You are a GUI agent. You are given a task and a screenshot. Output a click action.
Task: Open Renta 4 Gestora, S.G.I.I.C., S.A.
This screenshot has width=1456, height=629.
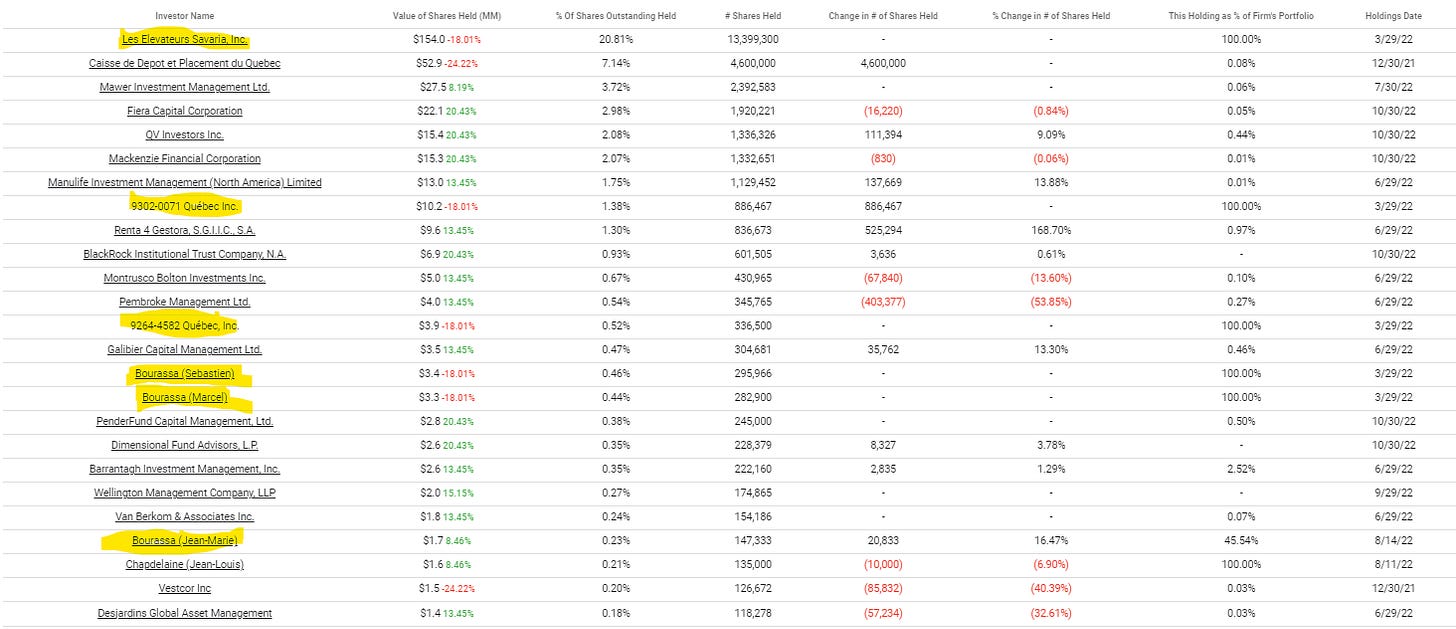[x=184, y=230]
